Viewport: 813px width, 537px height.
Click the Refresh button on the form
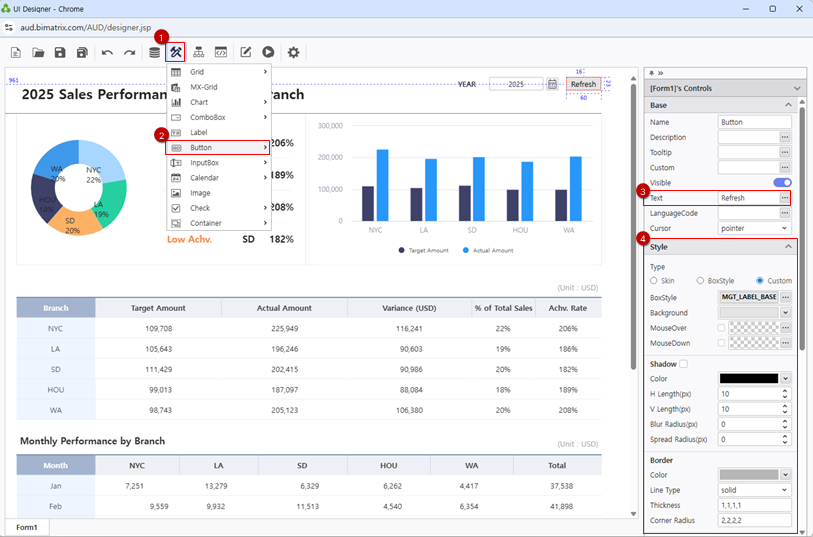point(583,84)
